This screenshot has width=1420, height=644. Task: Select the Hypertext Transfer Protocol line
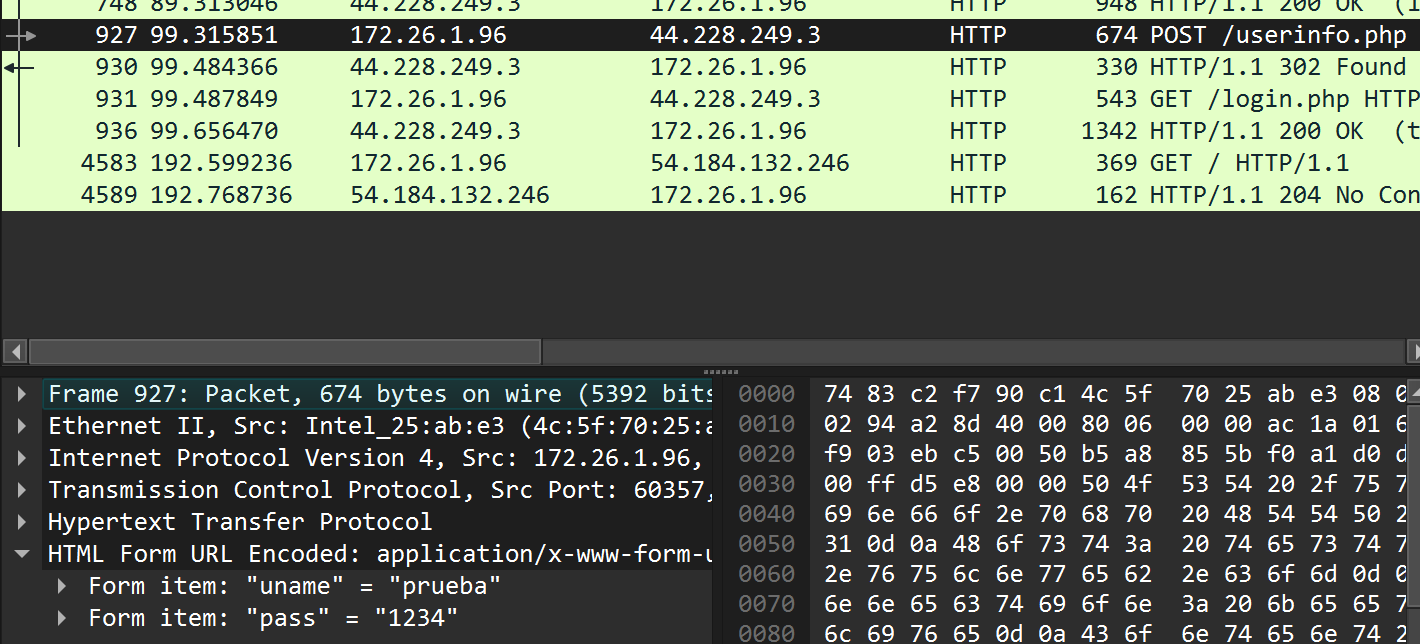pos(240,522)
